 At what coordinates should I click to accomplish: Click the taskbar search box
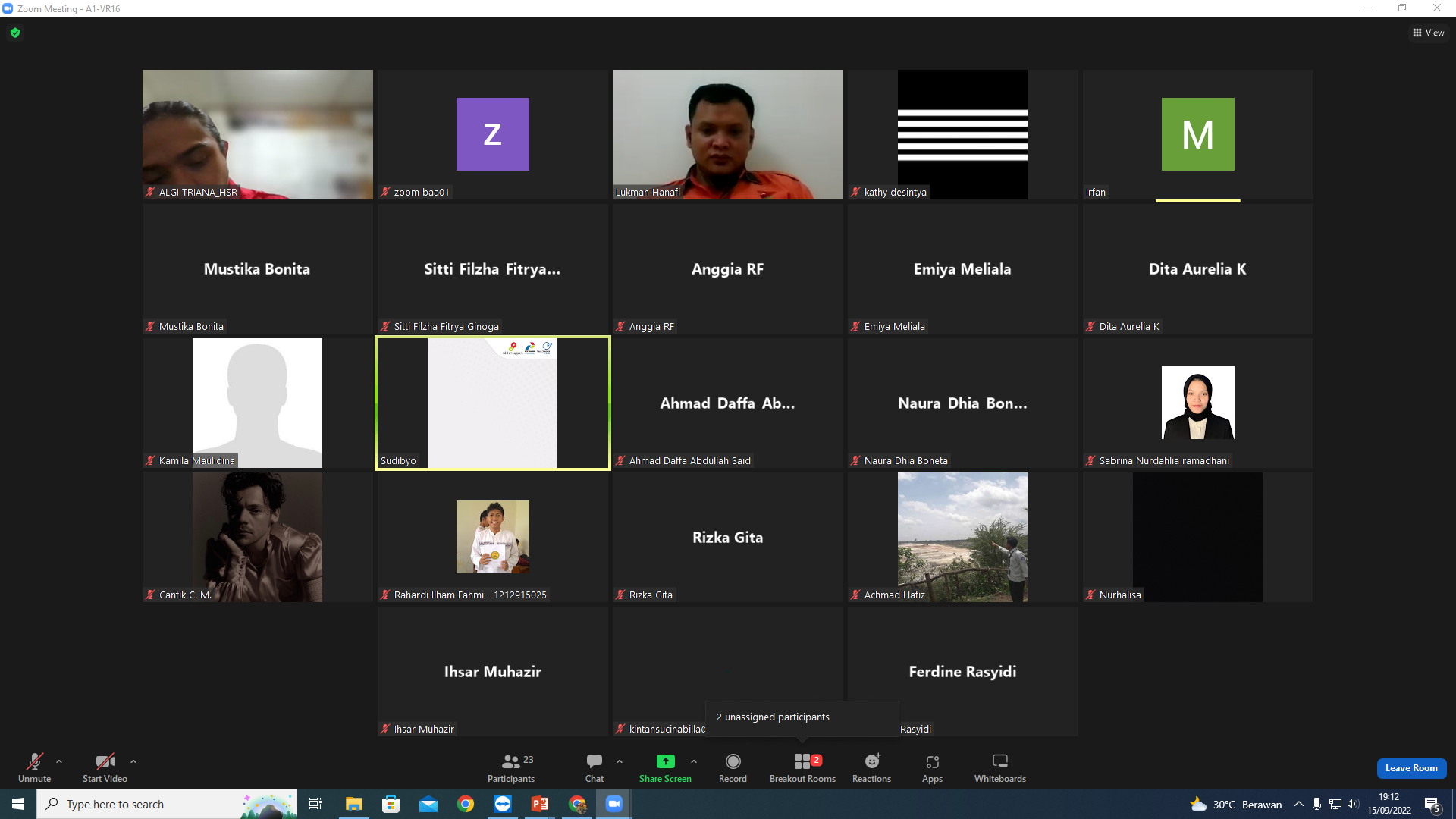coord(167,804)
